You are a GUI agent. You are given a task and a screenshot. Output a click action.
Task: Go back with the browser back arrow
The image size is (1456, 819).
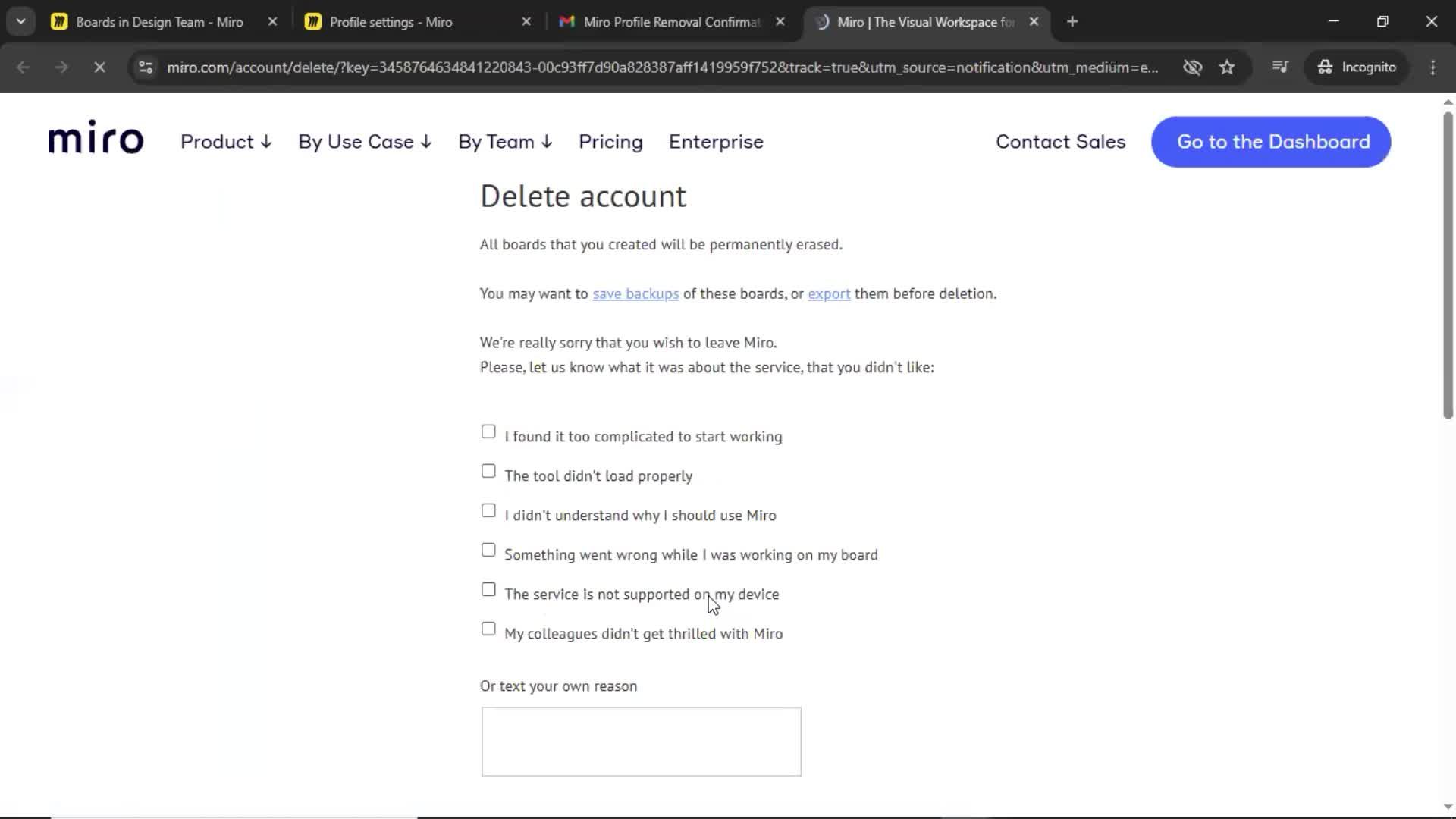(24, 67)
